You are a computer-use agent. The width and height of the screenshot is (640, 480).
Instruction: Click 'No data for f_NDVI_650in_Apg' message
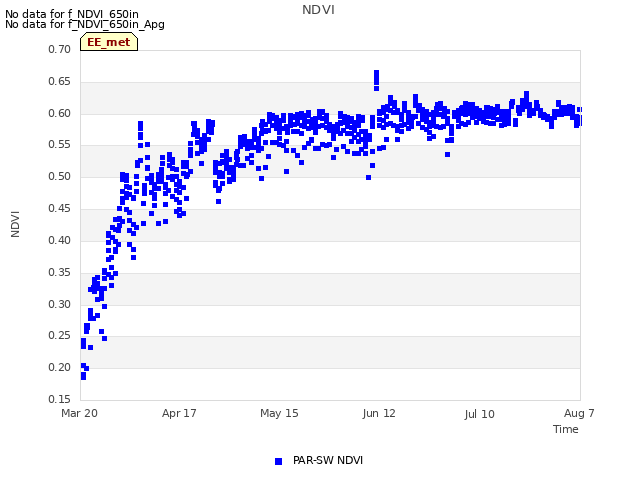(x=84, y=24)
